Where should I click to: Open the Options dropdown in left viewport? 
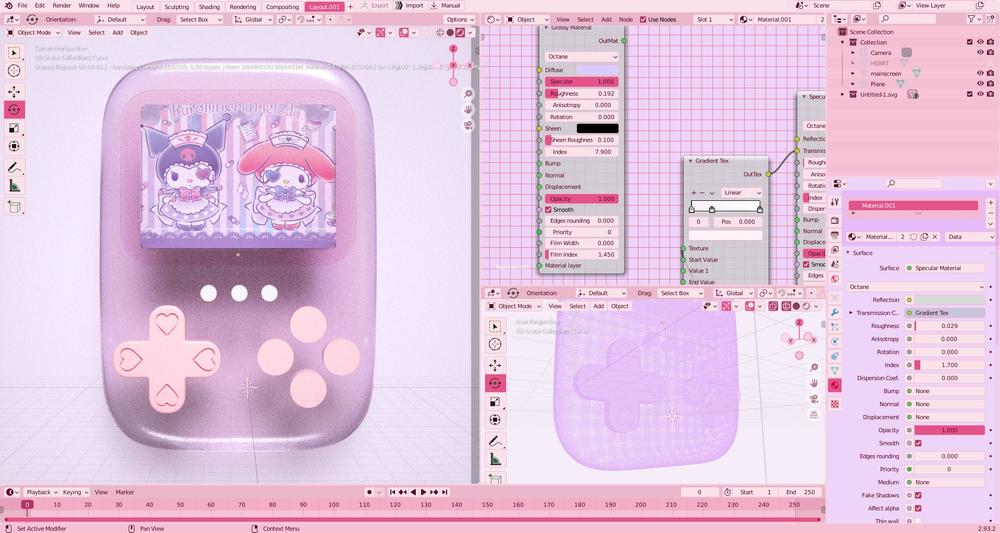tap(460, 20)
